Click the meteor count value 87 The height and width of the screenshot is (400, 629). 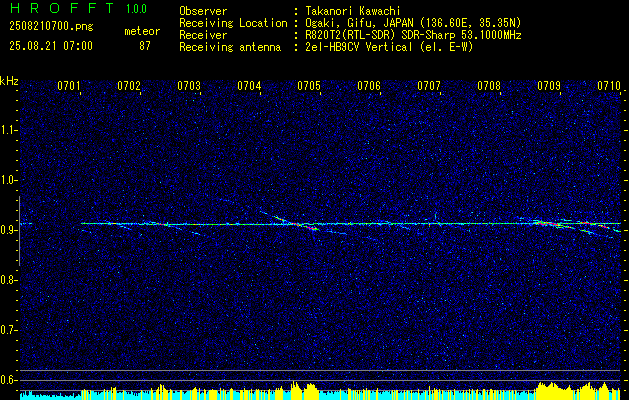click(x=144, y=46)
